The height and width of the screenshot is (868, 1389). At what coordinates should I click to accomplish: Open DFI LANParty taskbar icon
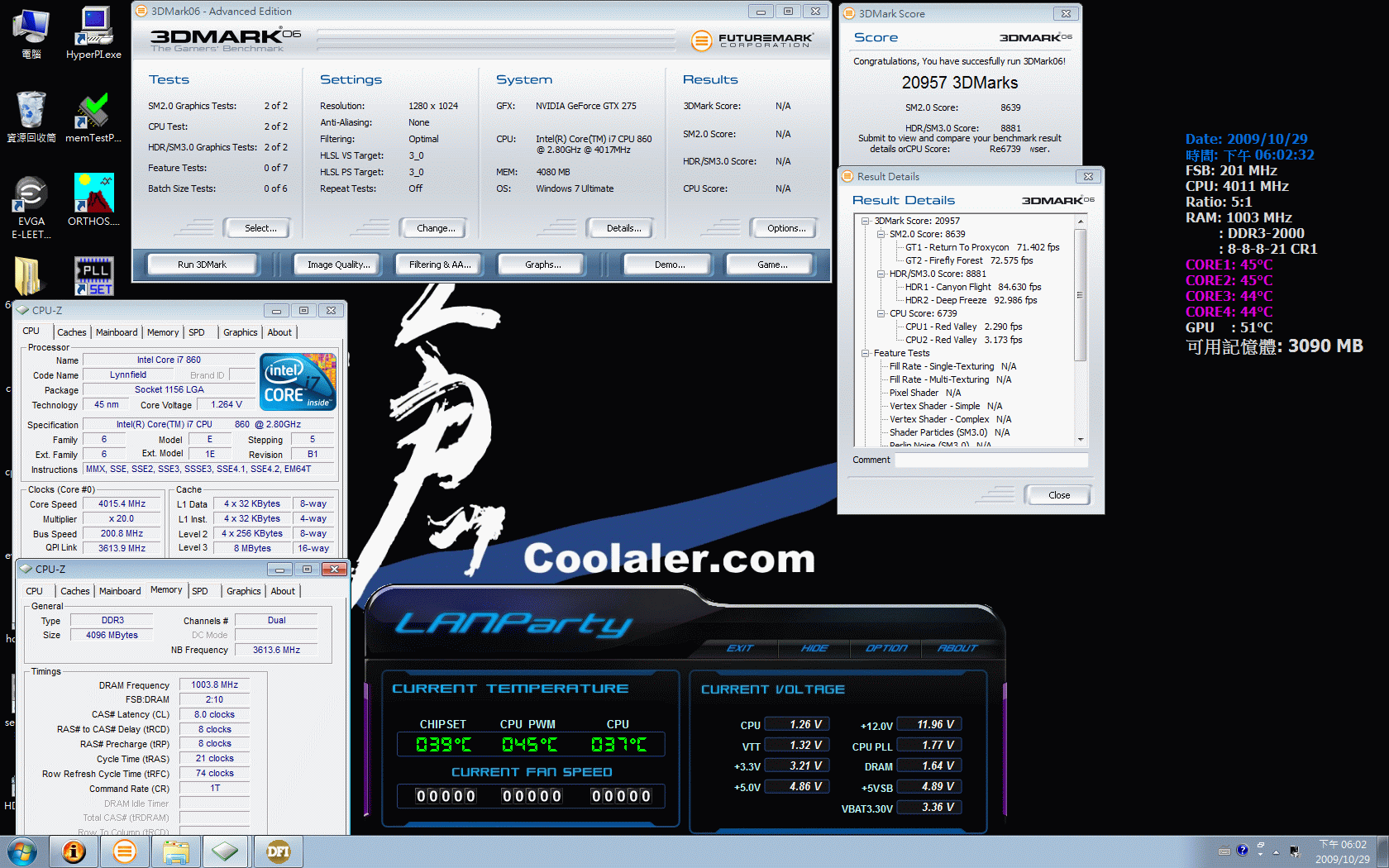tap(279, 851)
